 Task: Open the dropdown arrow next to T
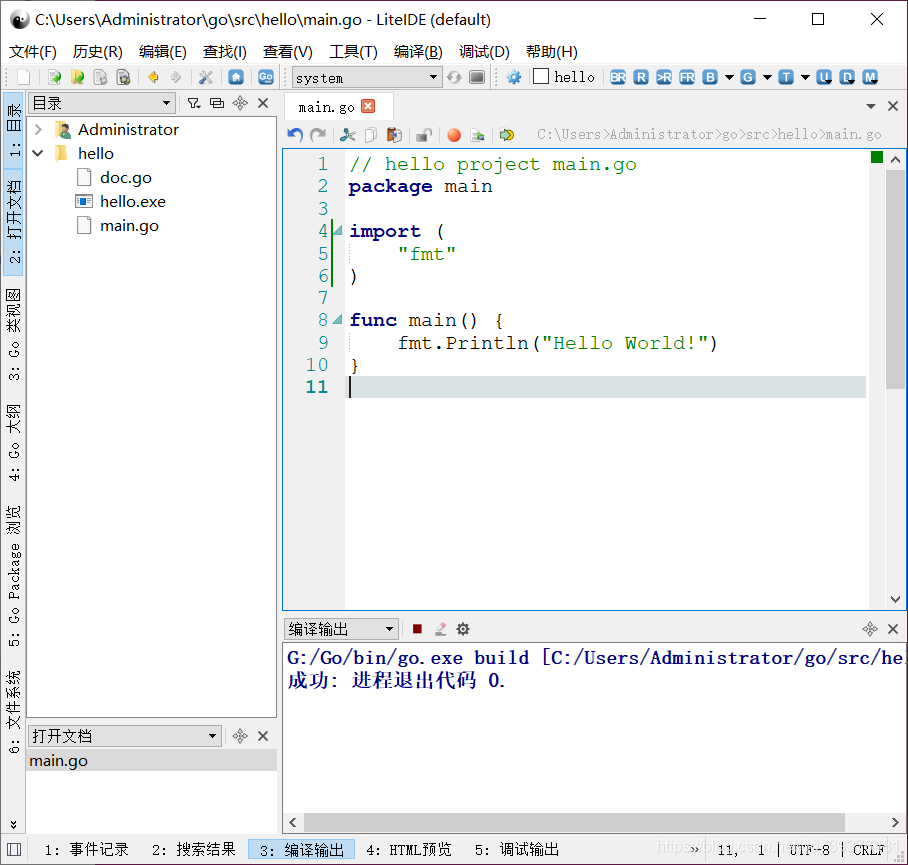[x=805, y=77]
